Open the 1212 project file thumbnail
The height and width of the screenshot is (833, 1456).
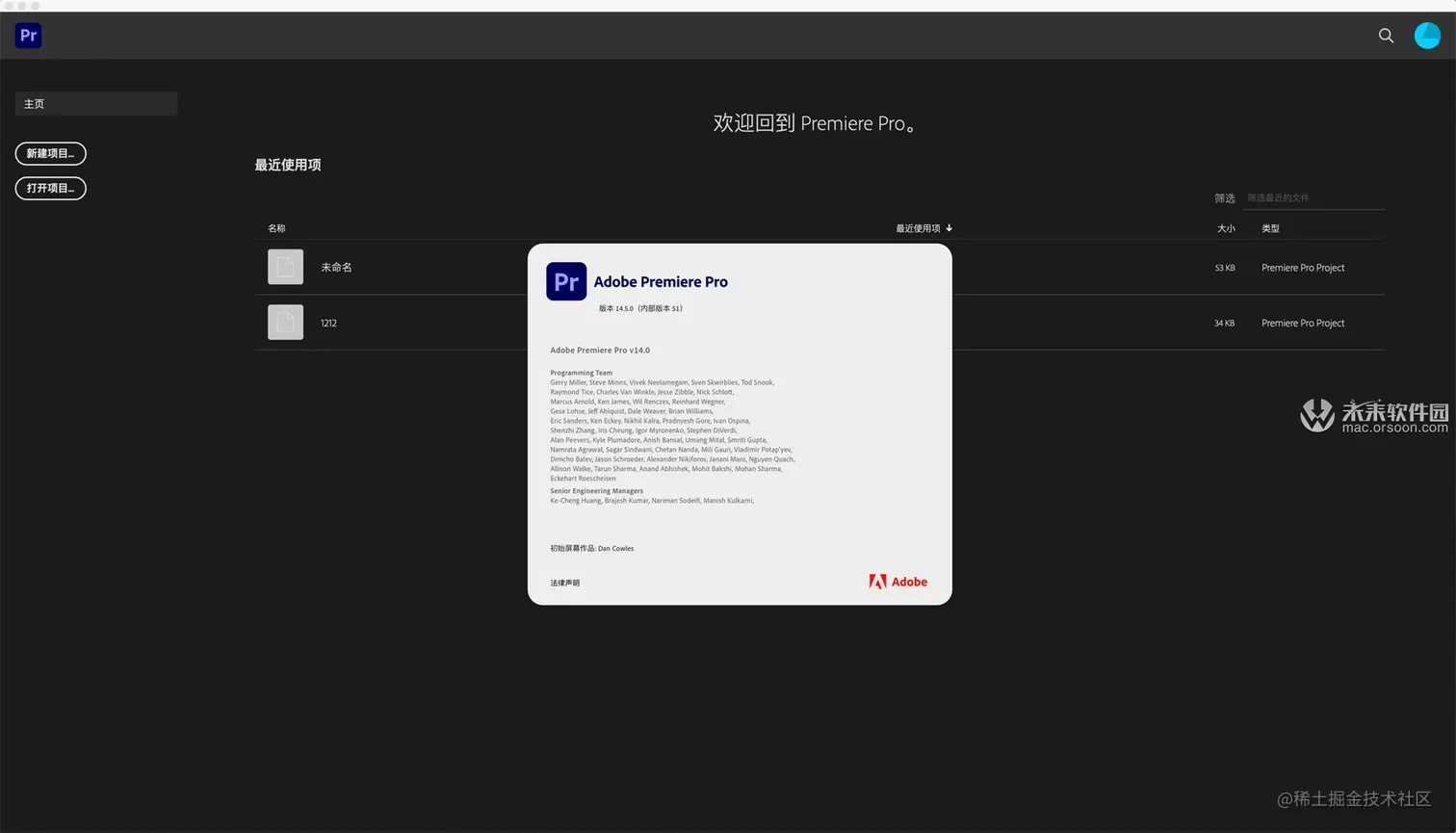285,323
